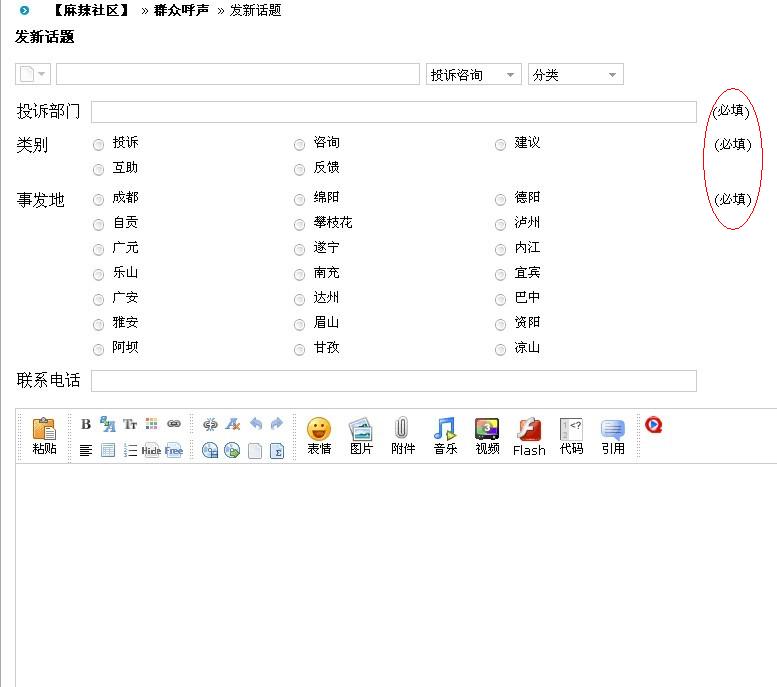This screenshot has height=687, width=777.
Task: Open the text color grid picker
Action: click(x=152, y=424)
